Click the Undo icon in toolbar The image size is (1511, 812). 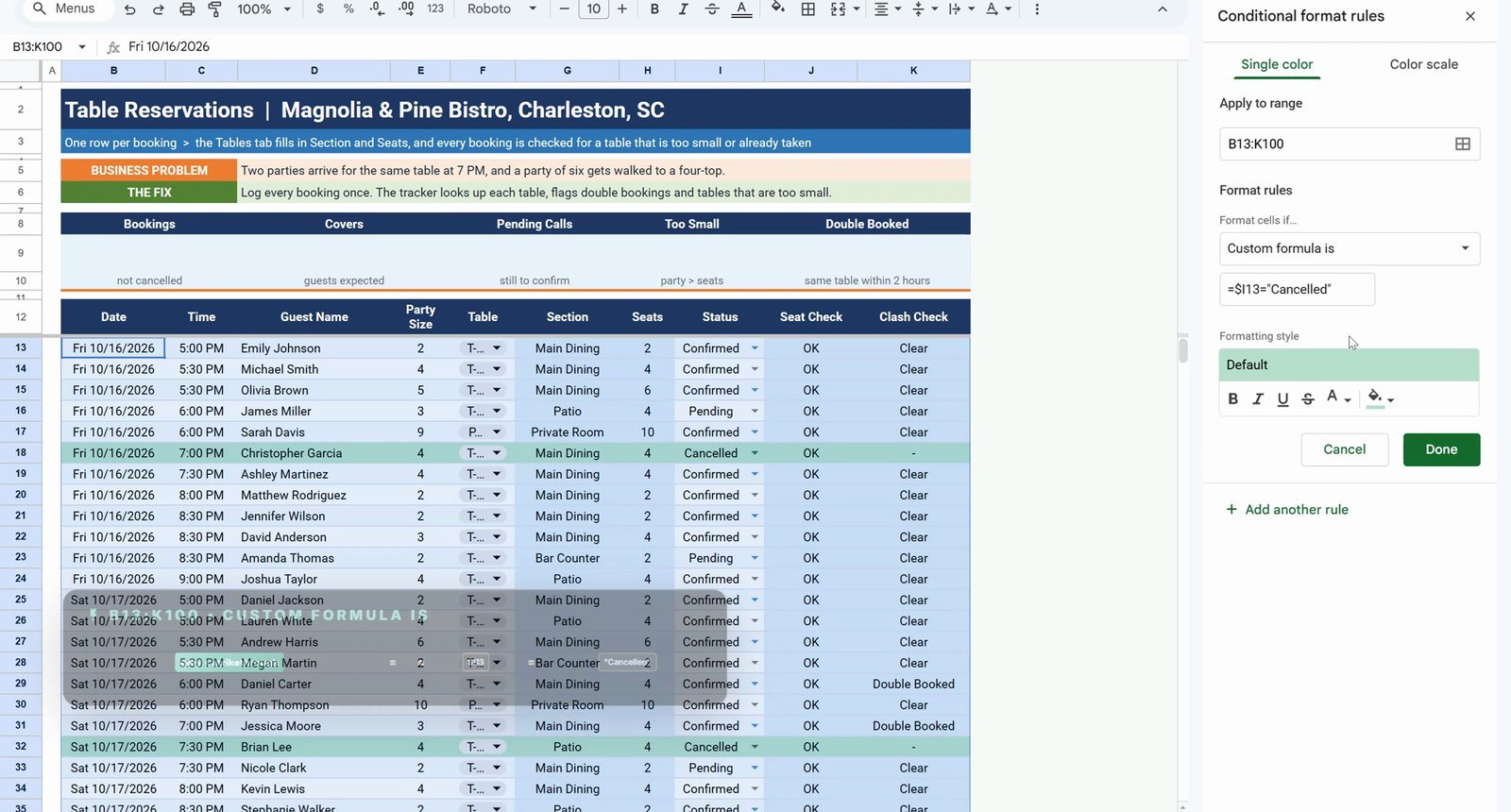129,8
